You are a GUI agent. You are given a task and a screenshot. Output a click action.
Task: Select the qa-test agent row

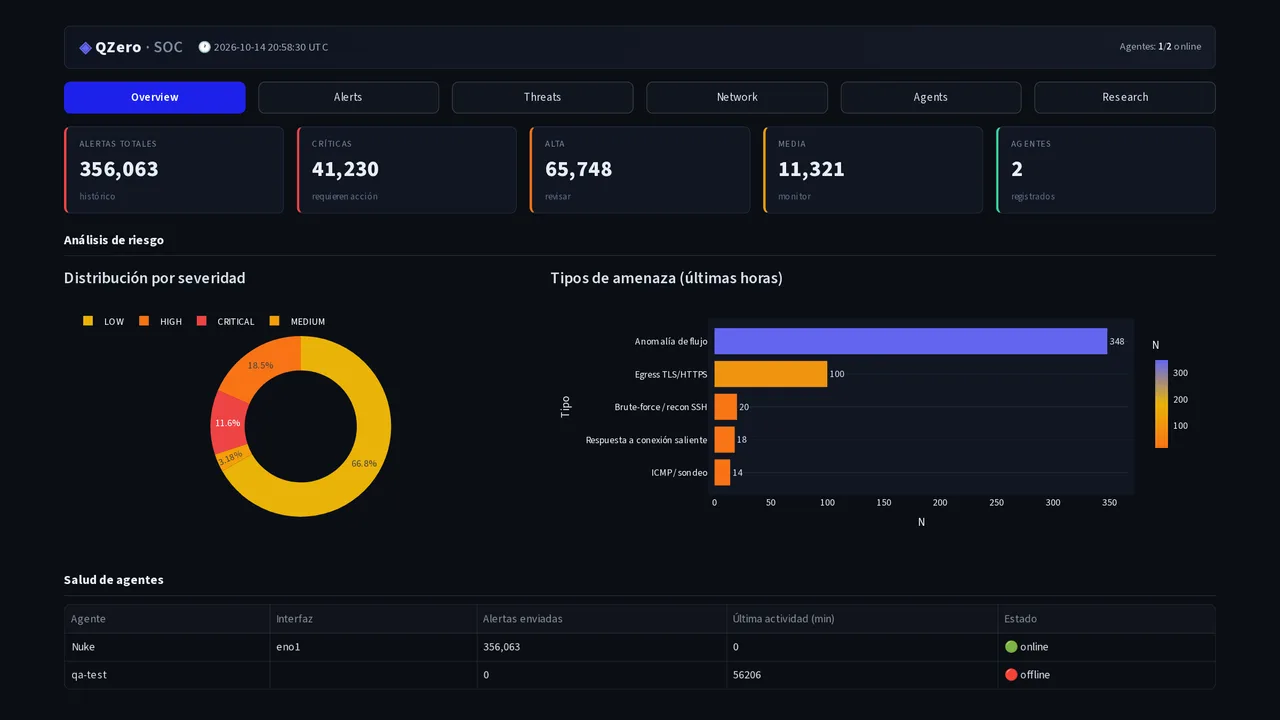(640, 675)
